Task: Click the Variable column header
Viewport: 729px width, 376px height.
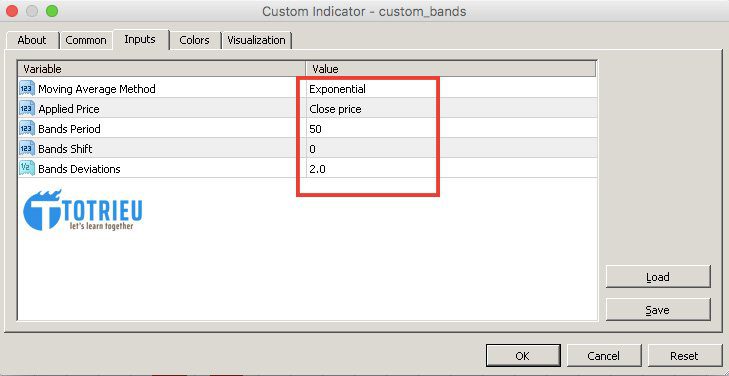Action: pyautogui.click(x=162, y=69)
